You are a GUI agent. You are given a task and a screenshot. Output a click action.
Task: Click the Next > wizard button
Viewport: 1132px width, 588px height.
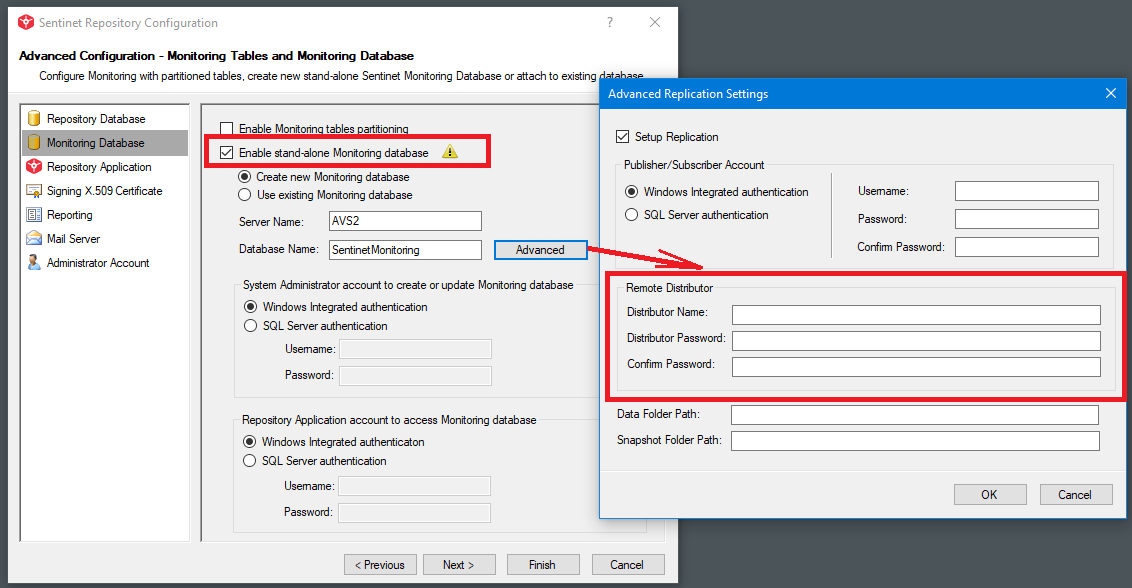(x=458, y=565)
